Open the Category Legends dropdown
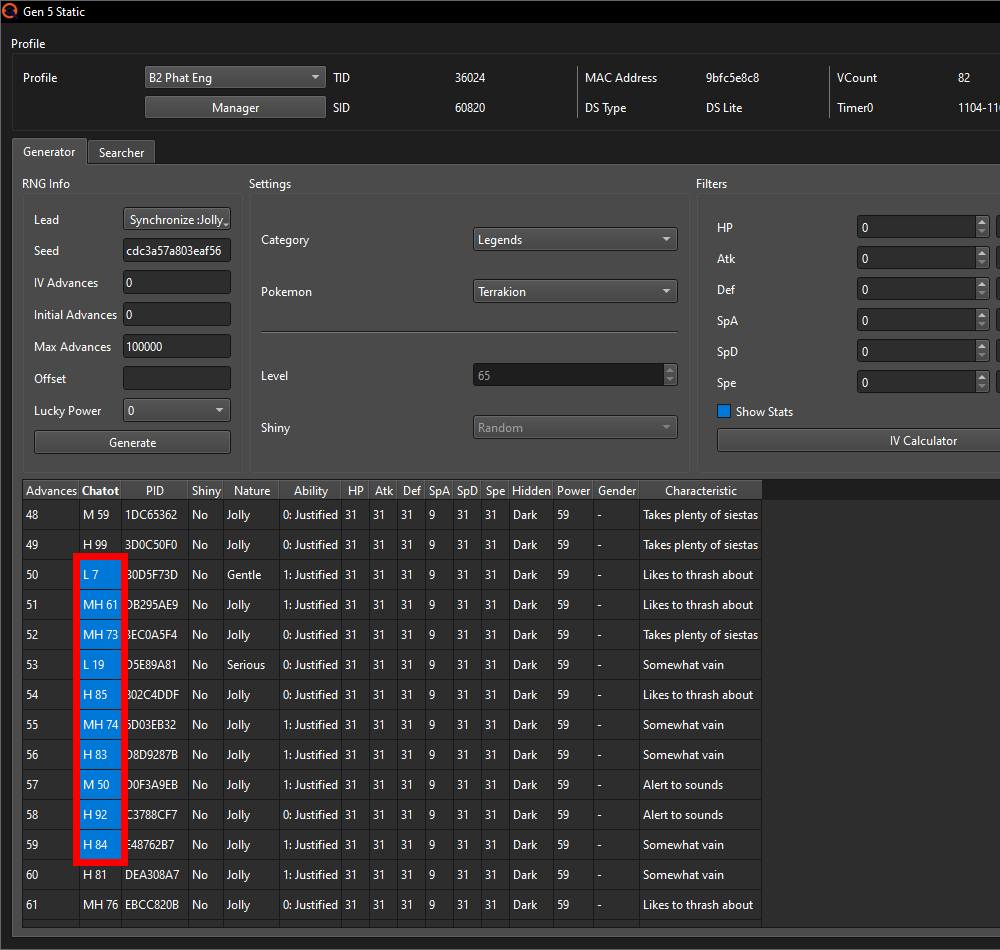The width and height of the screenshot is (1000, 950). [x=575, y=240]
